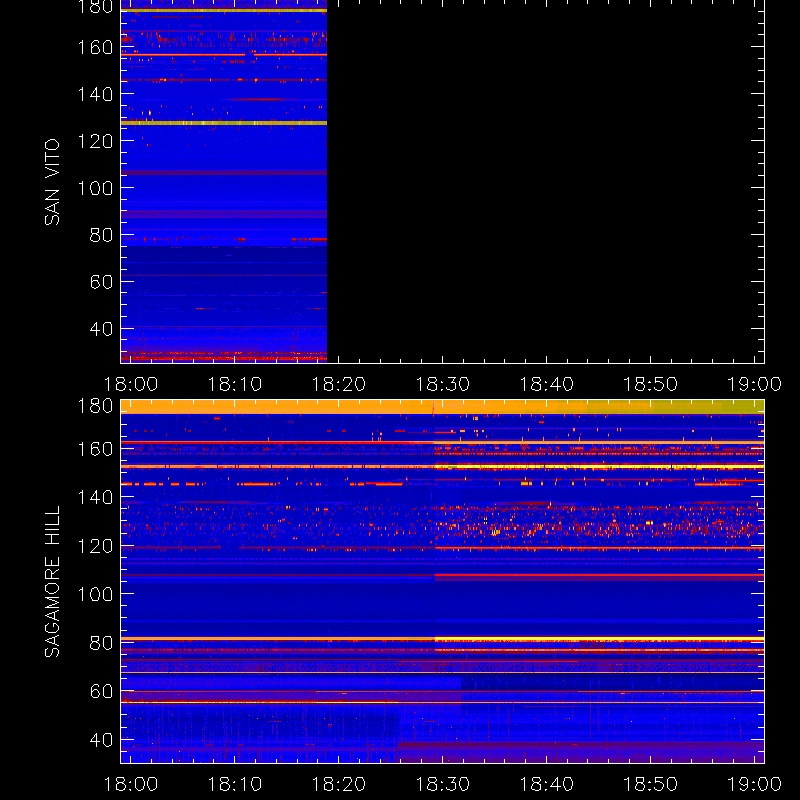The image size is (800, 800).
Task: Click the 160 tick label on the Sagamore Hill plot
Action: pos(95,449)
